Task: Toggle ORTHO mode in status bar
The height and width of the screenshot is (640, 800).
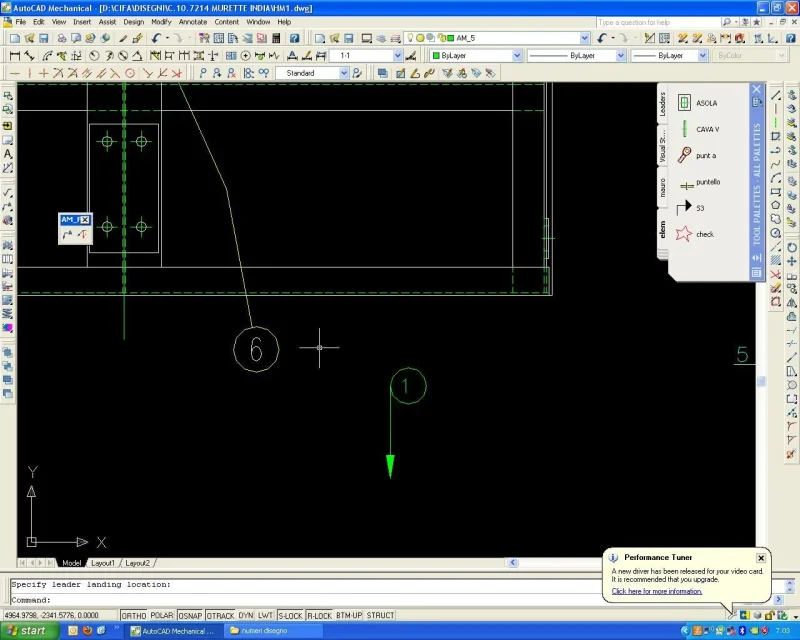Action: coord(134,616)
